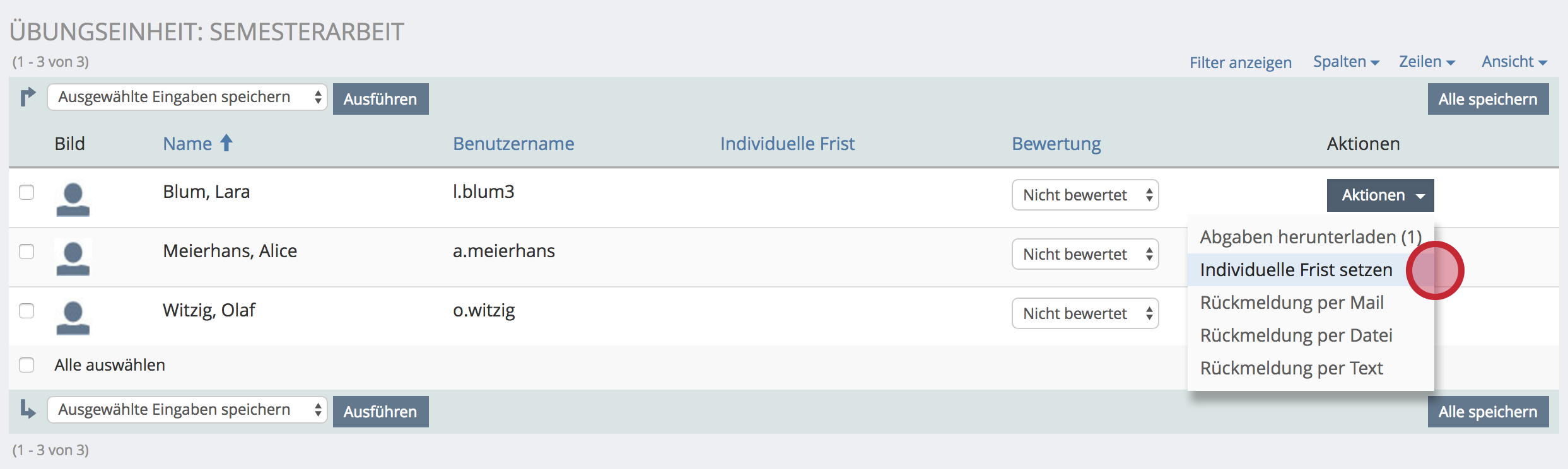Click the sort arrow next to Name
The image size is (1568, 469).
point(226,143)
